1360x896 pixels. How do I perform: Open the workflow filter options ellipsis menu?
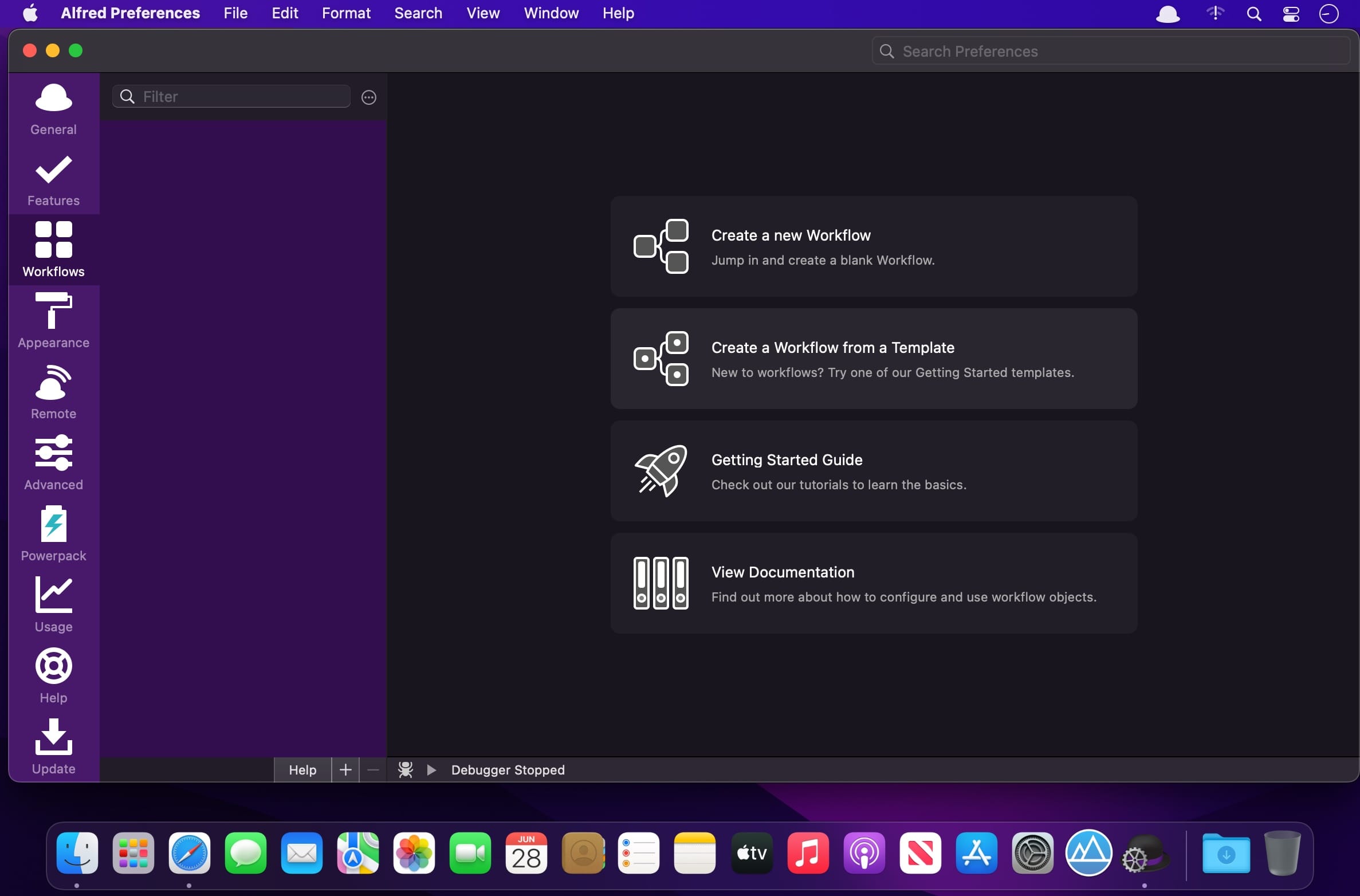[369, 97]
